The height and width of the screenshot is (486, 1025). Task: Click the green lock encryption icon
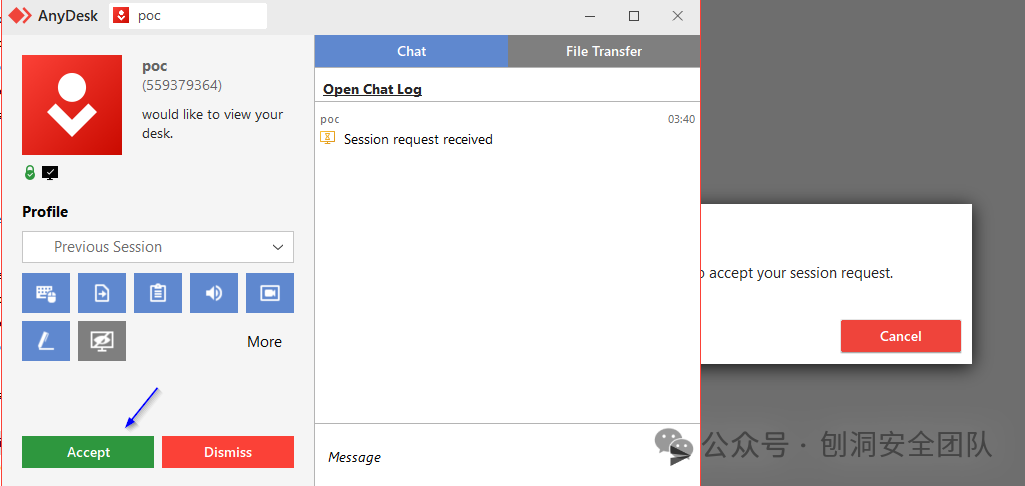[x=29, y=173]
